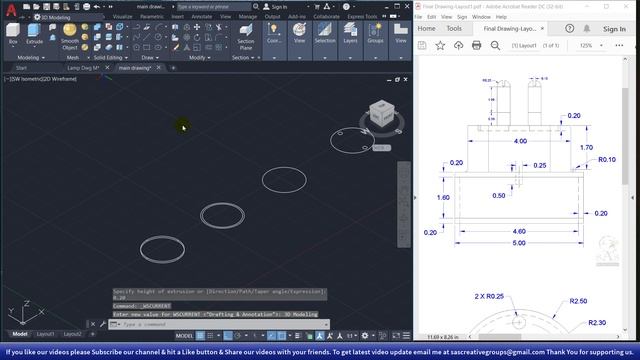This screenshot has width=640, height=360.
Task: Click the AutoCAD help question mark icon
Action: tap(346, 7)
